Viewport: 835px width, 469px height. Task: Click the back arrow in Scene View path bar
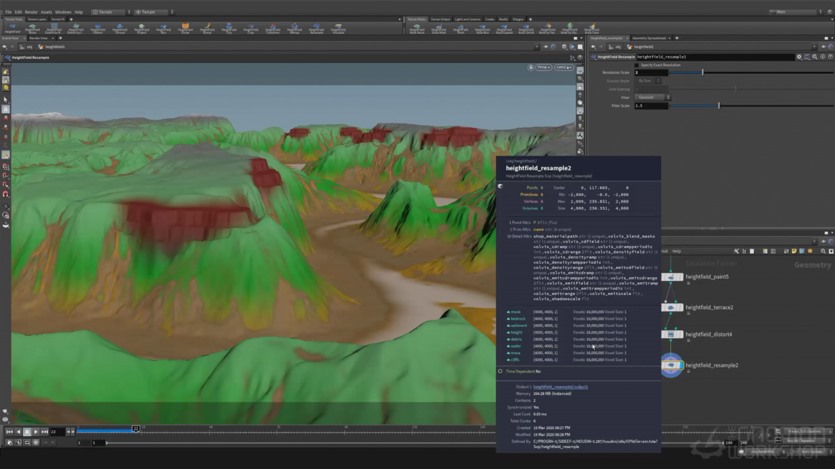coord(5,47)
